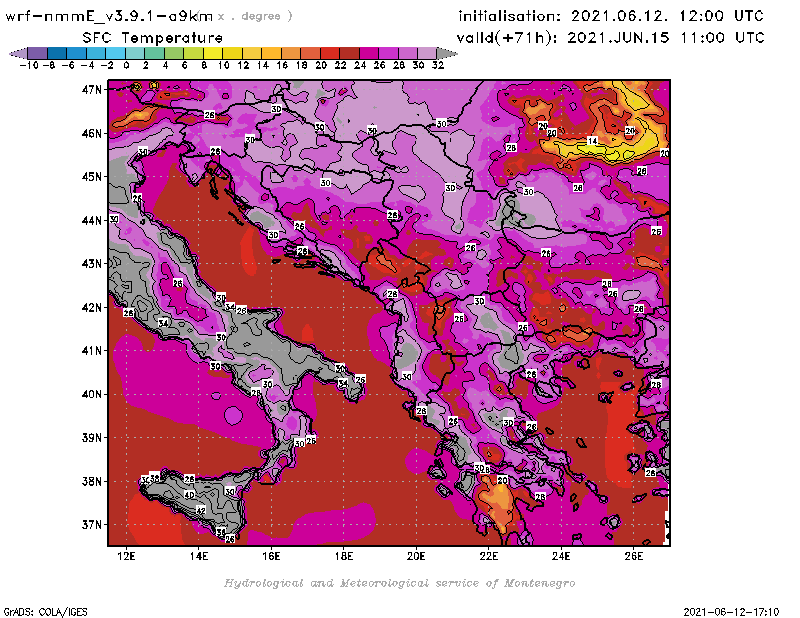Click the '39N' latitude label
The height and width of the screenshot is (618, 800).
92,437
